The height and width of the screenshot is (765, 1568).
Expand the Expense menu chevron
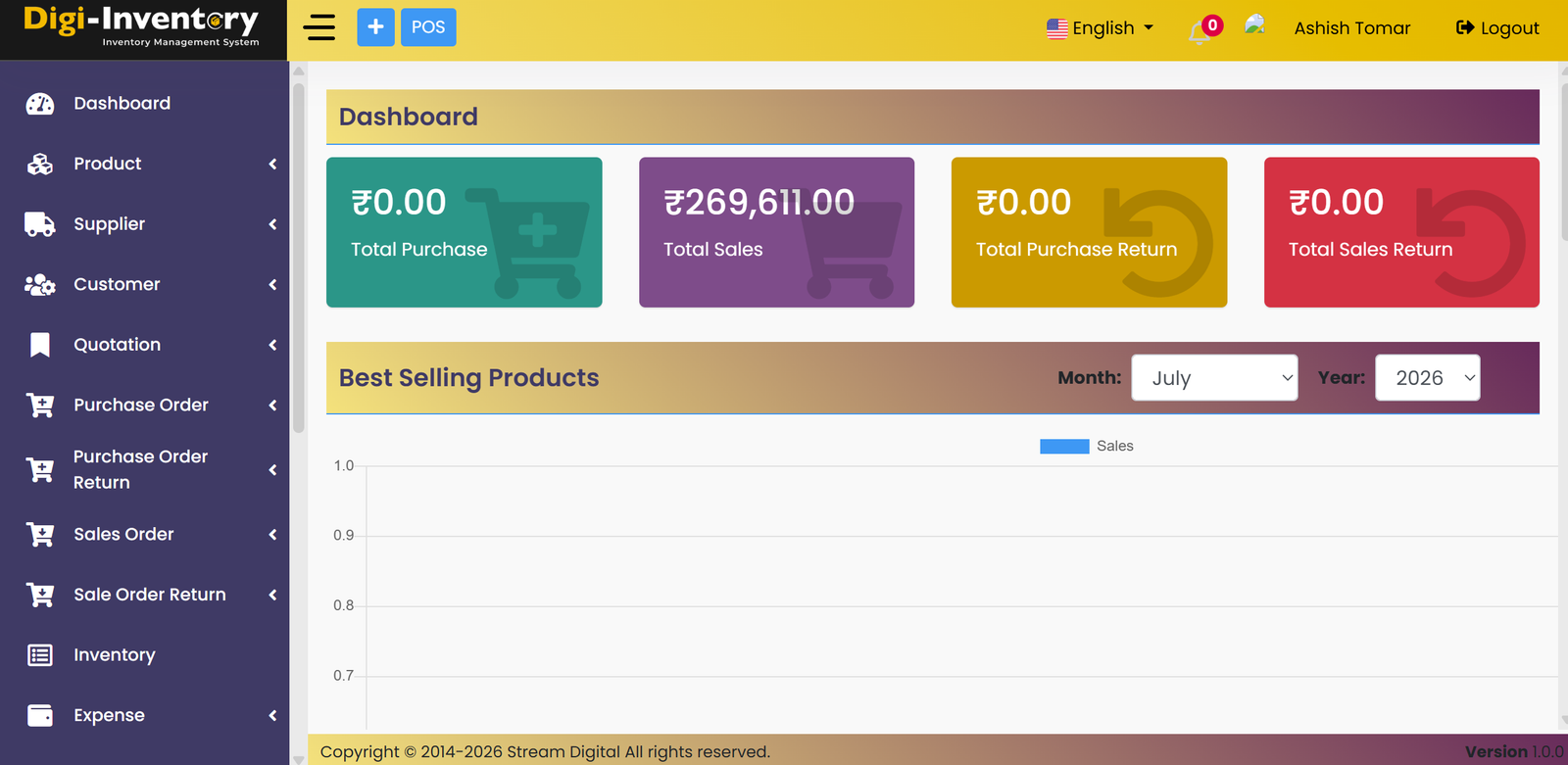point(272,716)
